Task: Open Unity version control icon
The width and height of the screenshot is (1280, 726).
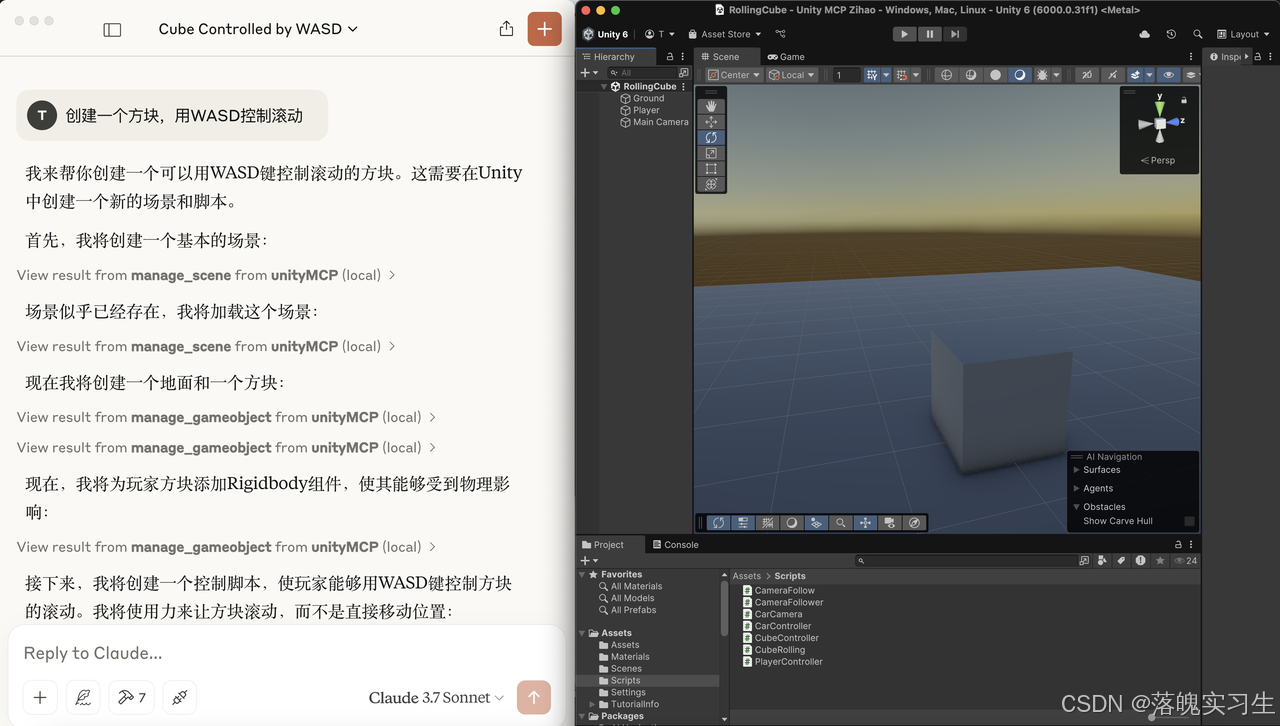Action: pos(781,34)
